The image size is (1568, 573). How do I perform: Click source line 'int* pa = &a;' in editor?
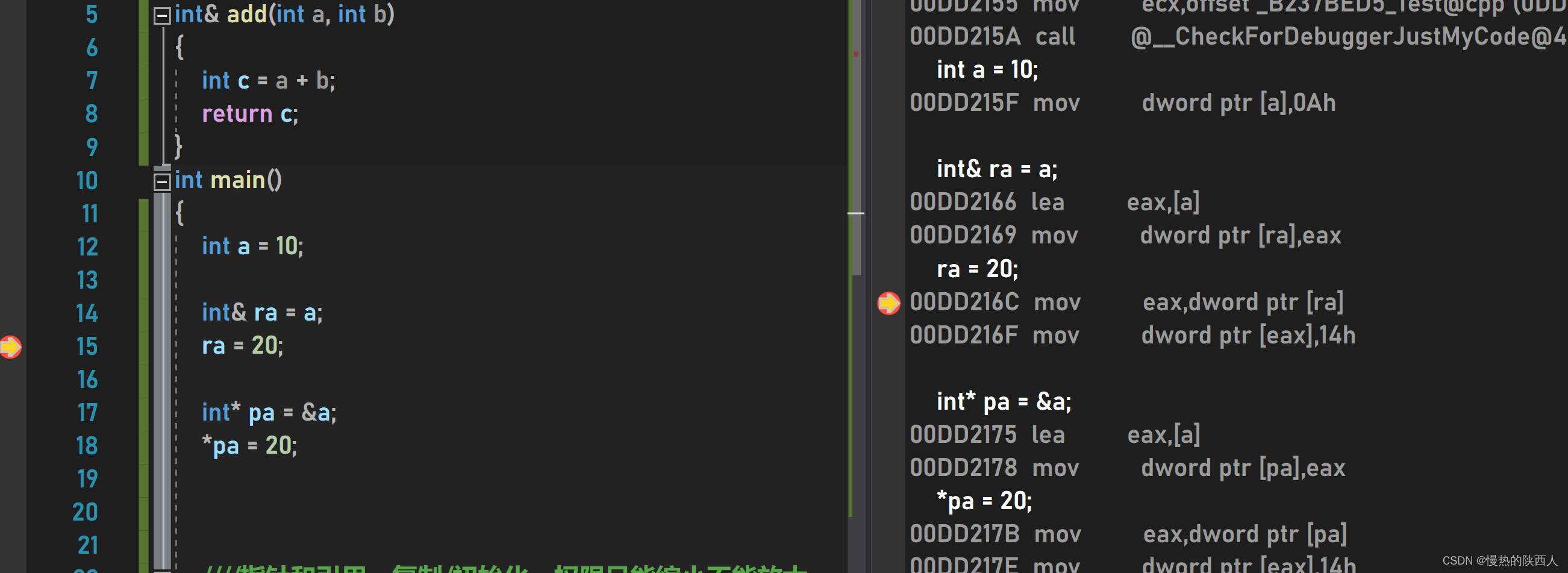269,413
